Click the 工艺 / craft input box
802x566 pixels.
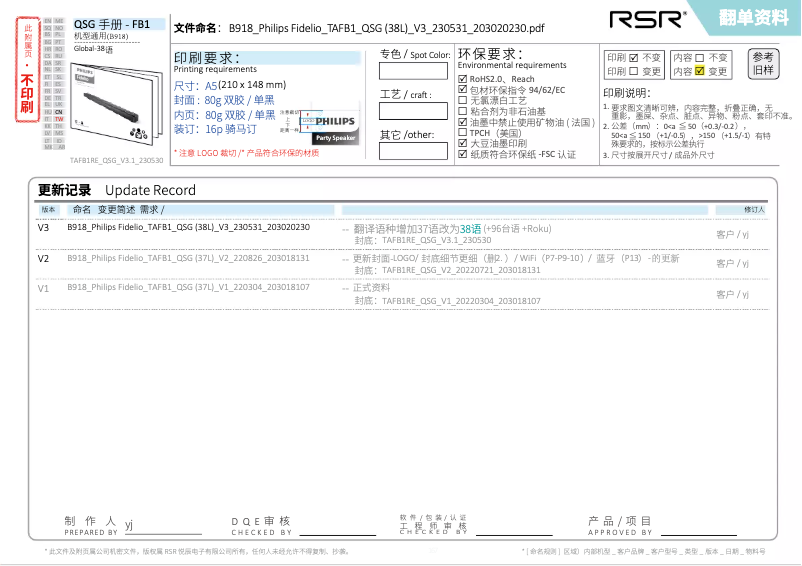(413, 111)
